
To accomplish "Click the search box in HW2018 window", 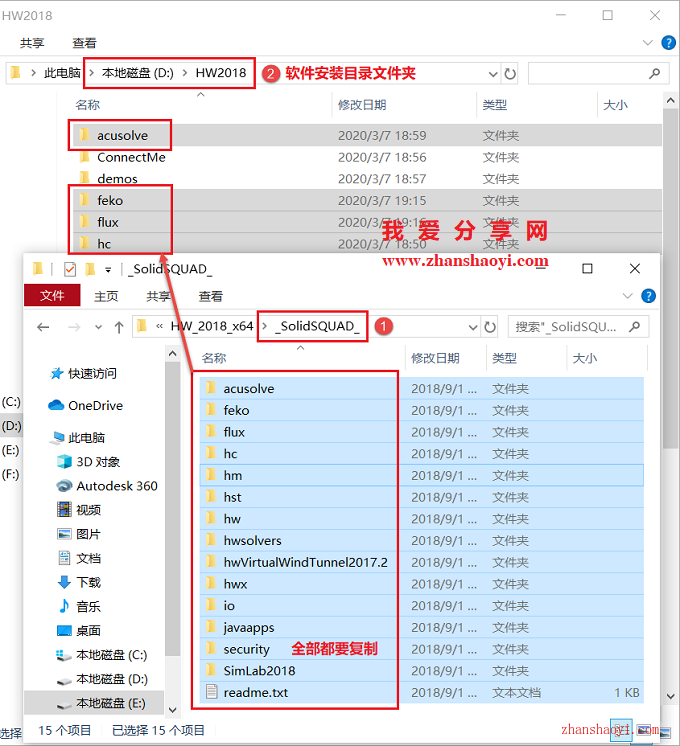I will 599,73.
